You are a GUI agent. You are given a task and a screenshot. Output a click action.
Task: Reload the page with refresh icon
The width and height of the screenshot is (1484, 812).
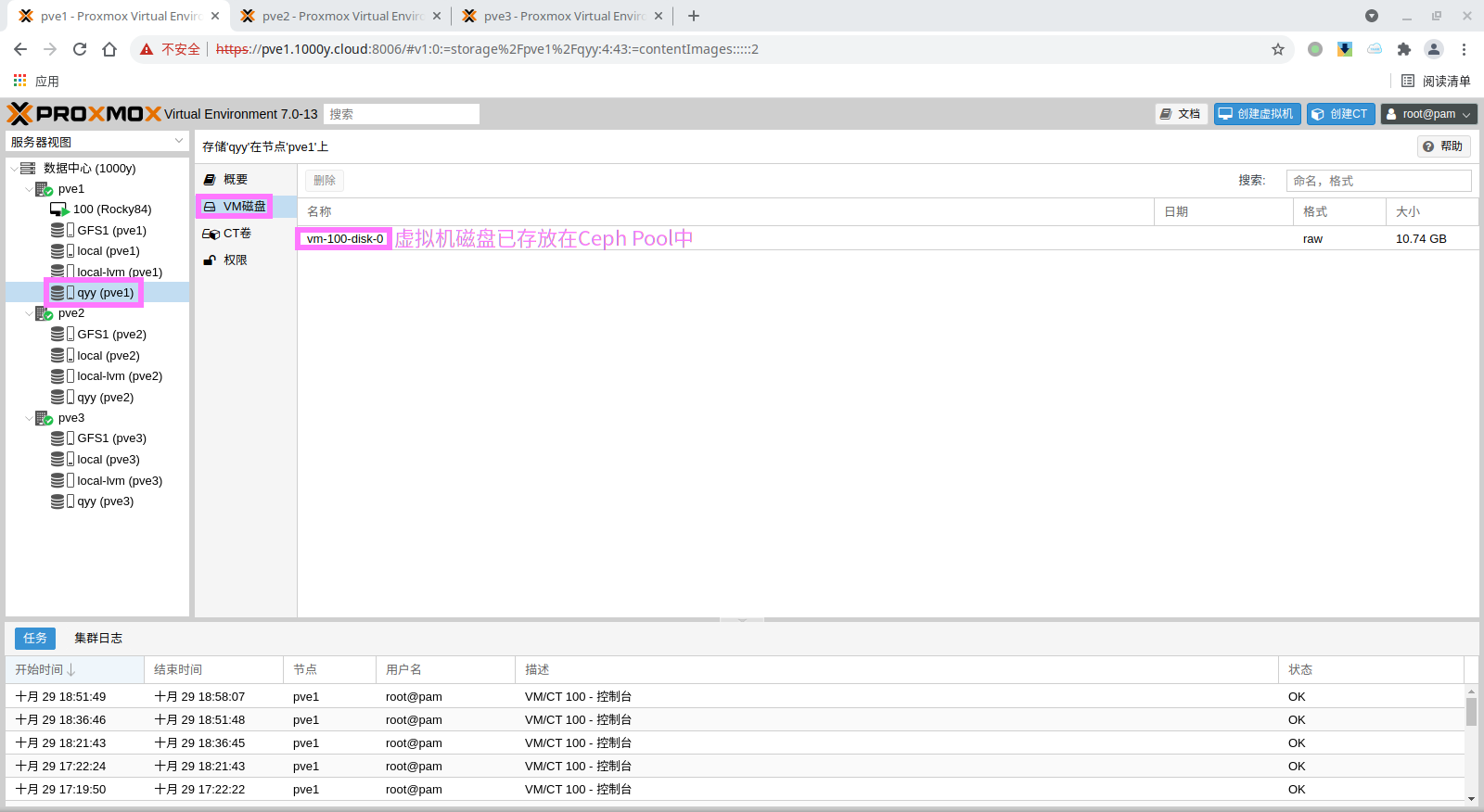point(80,49)
